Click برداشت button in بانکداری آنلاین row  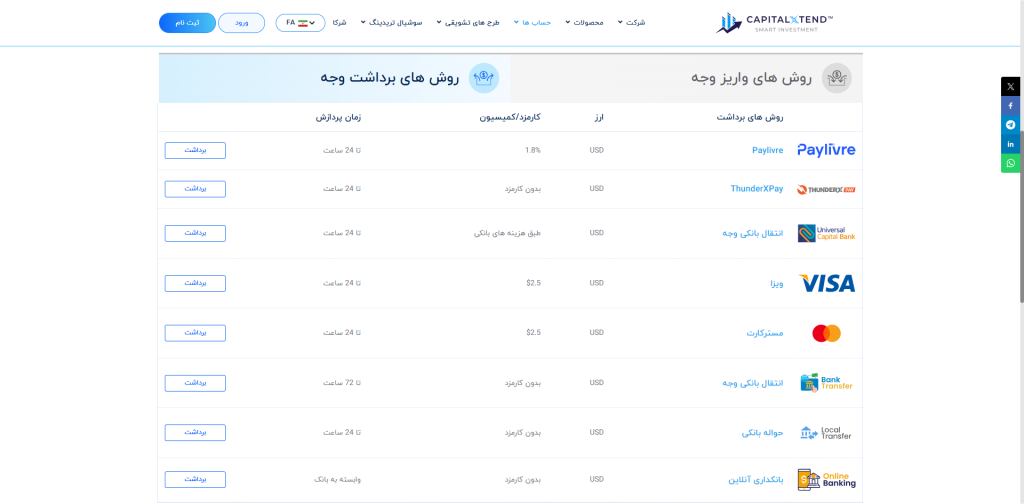coord(195,479)
